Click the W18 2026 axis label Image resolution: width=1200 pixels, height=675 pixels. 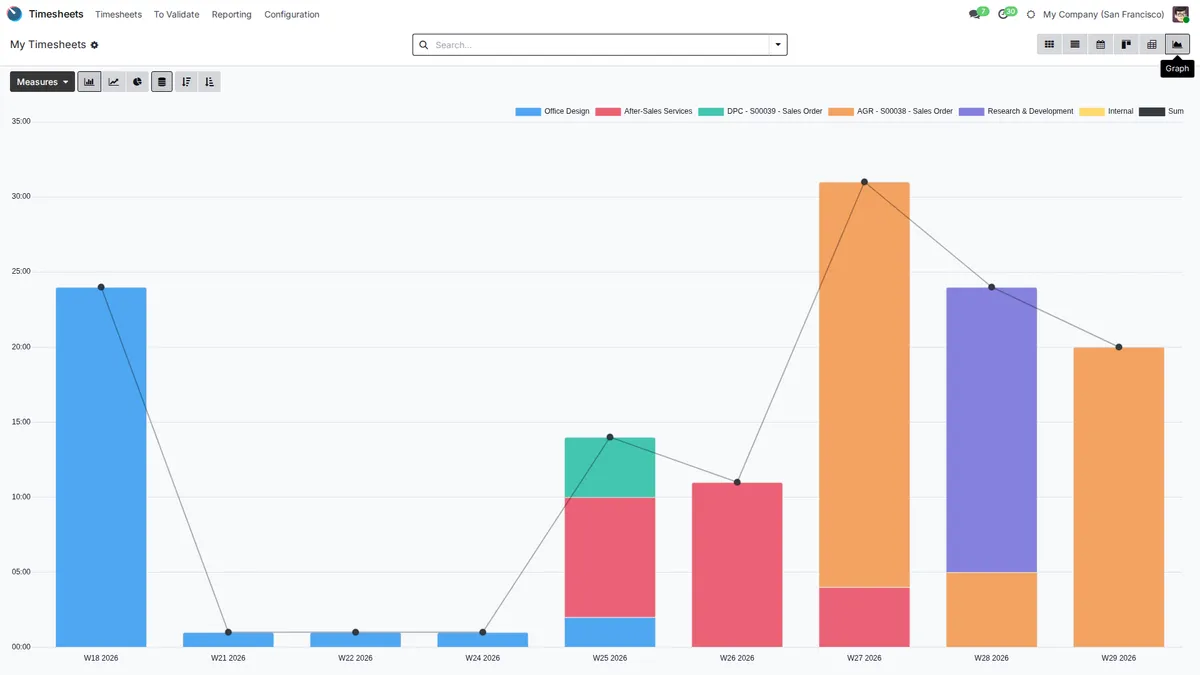tap(101, 658)
